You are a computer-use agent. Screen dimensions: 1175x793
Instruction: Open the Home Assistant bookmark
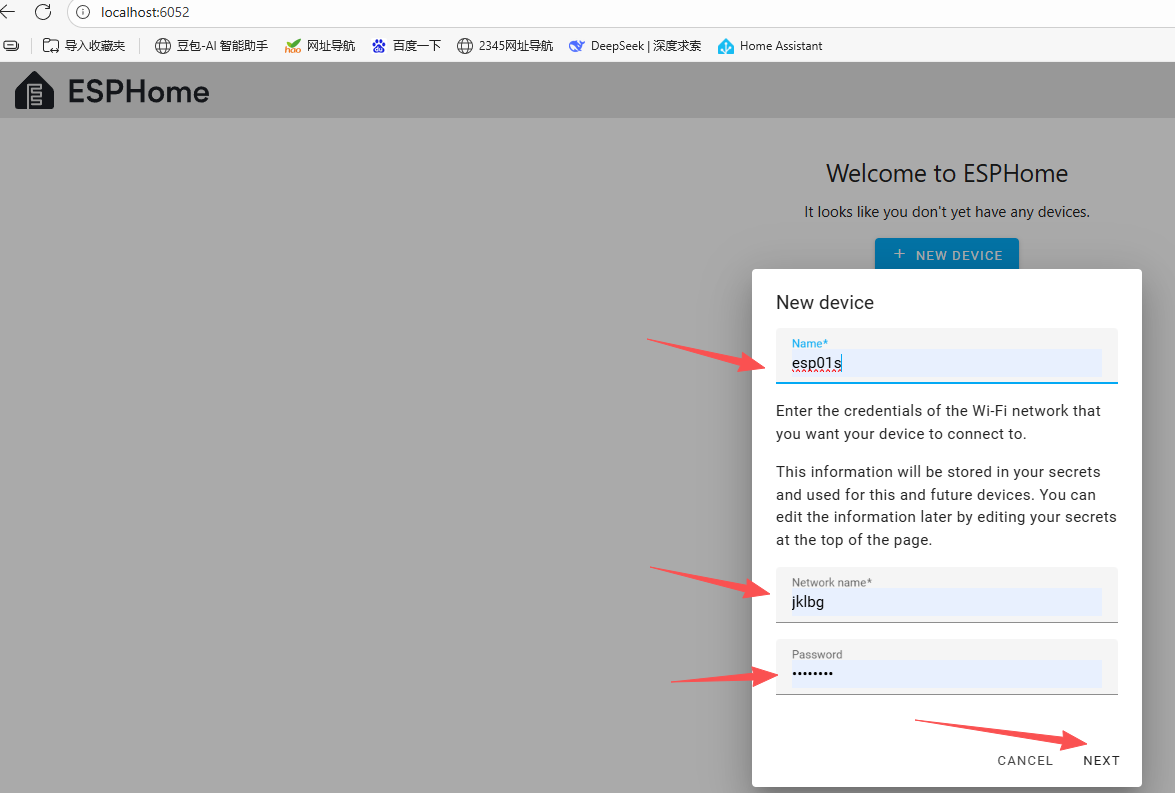(770, 46)
